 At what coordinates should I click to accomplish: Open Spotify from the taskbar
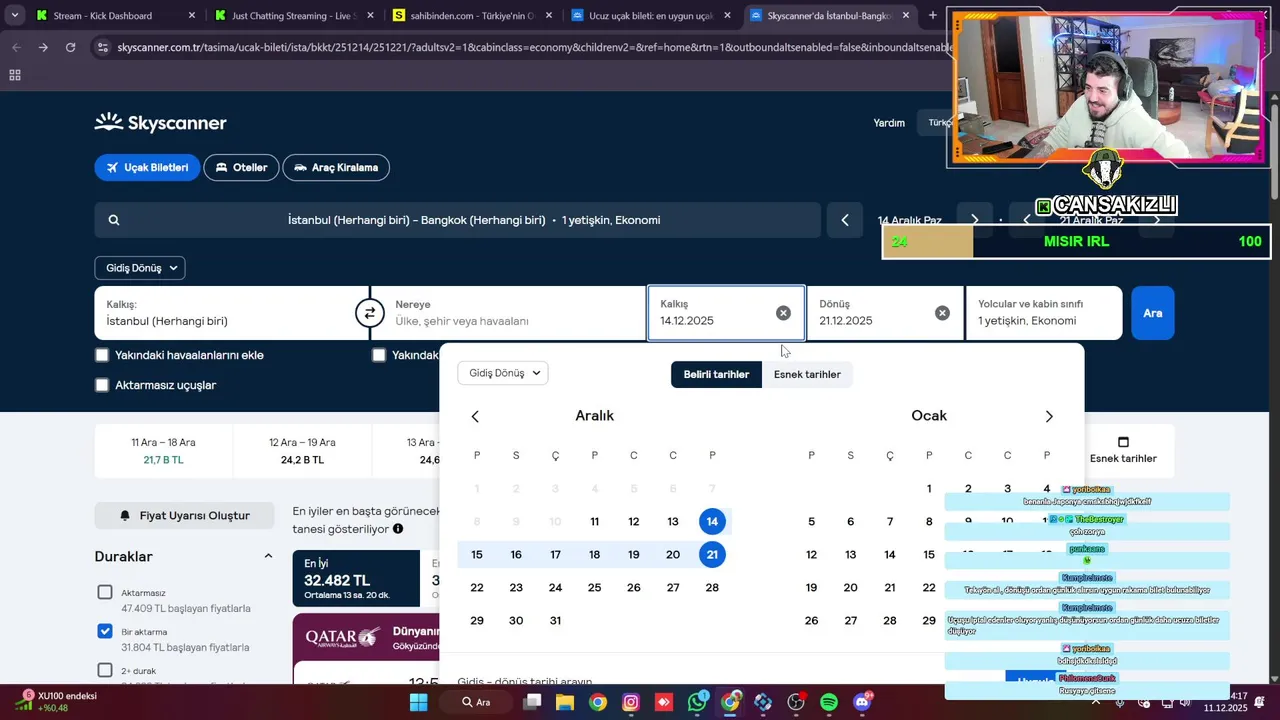pyautogui.click(x=829, y=702)
